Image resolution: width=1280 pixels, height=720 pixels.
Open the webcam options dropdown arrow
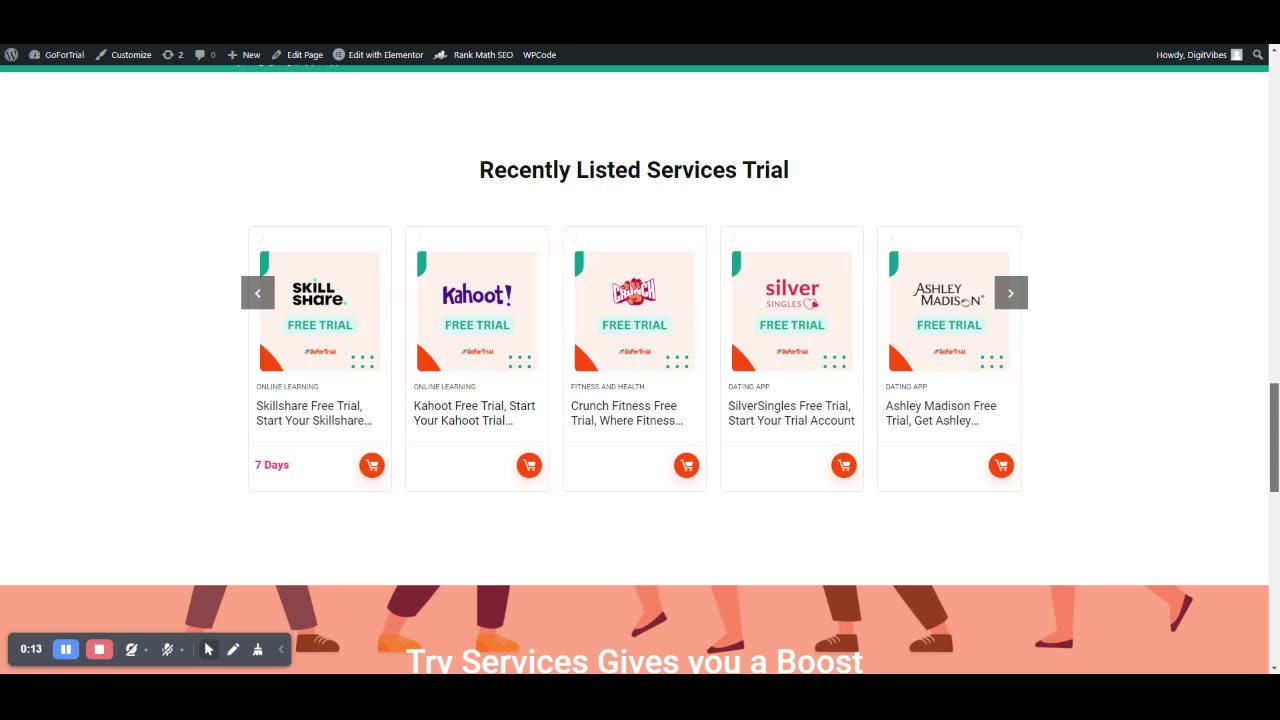(x=146, y=650)
